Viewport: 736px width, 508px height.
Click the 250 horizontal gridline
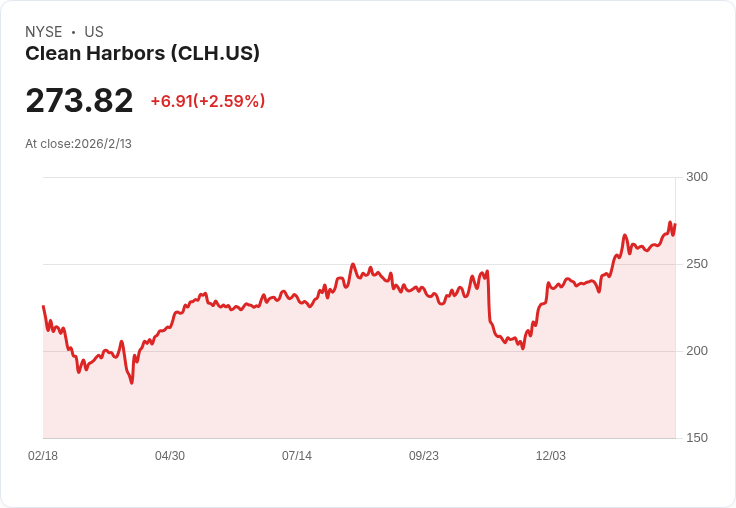359,264
